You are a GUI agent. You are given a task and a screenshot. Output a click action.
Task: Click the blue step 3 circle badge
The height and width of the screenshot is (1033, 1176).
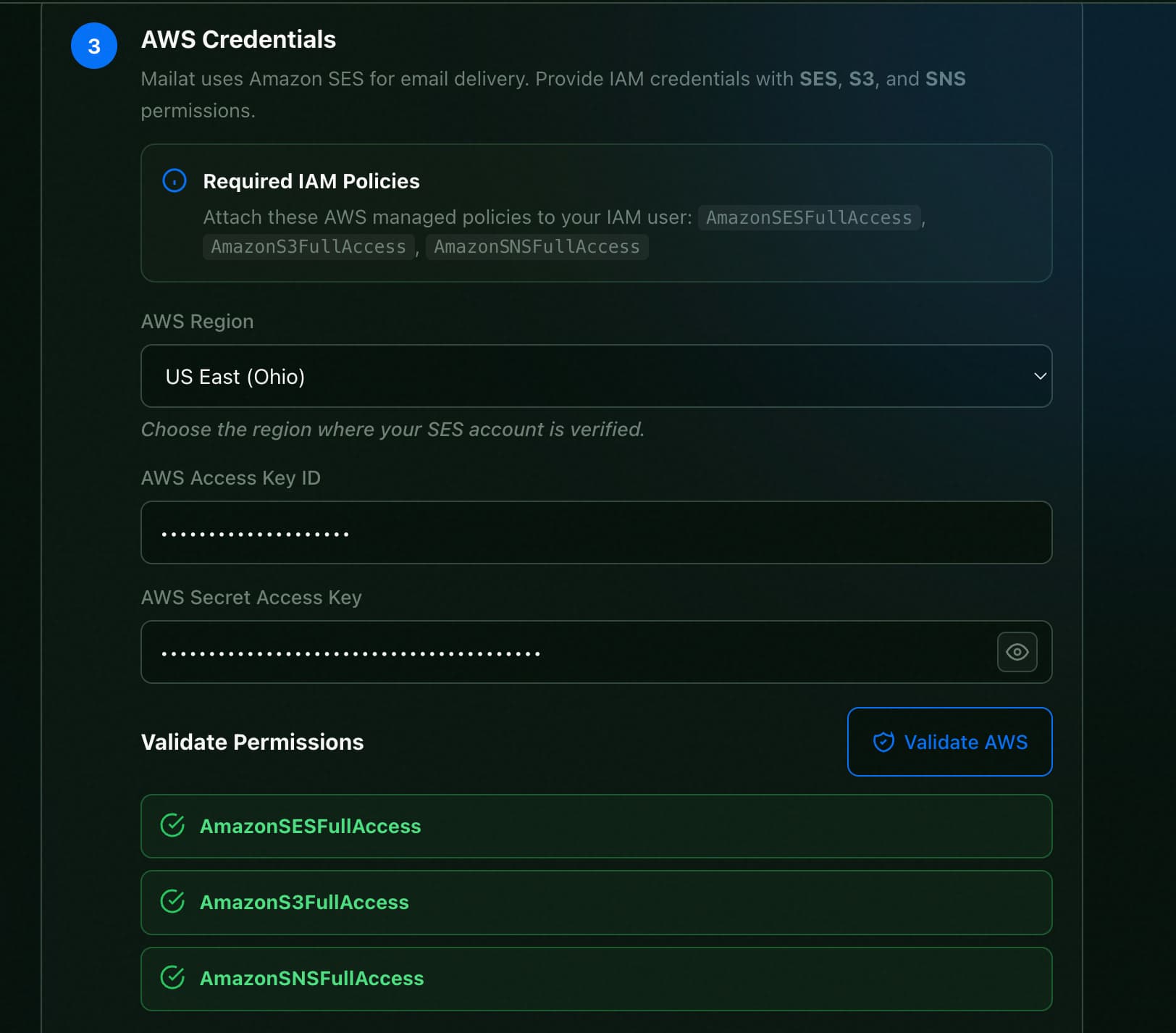click(93, 46)
